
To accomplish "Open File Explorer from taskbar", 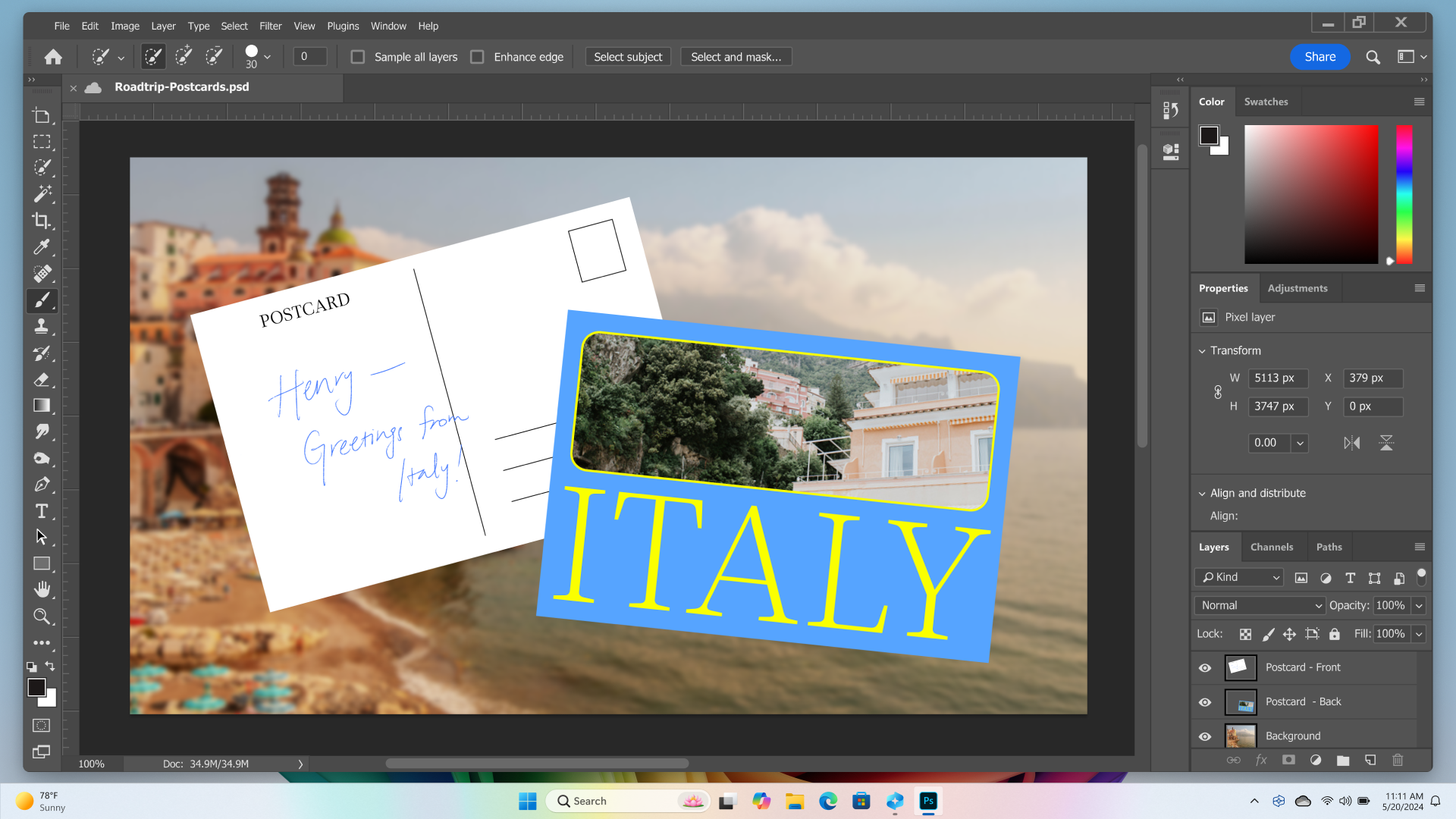I will pyautogui.click(x=794, y=801).
